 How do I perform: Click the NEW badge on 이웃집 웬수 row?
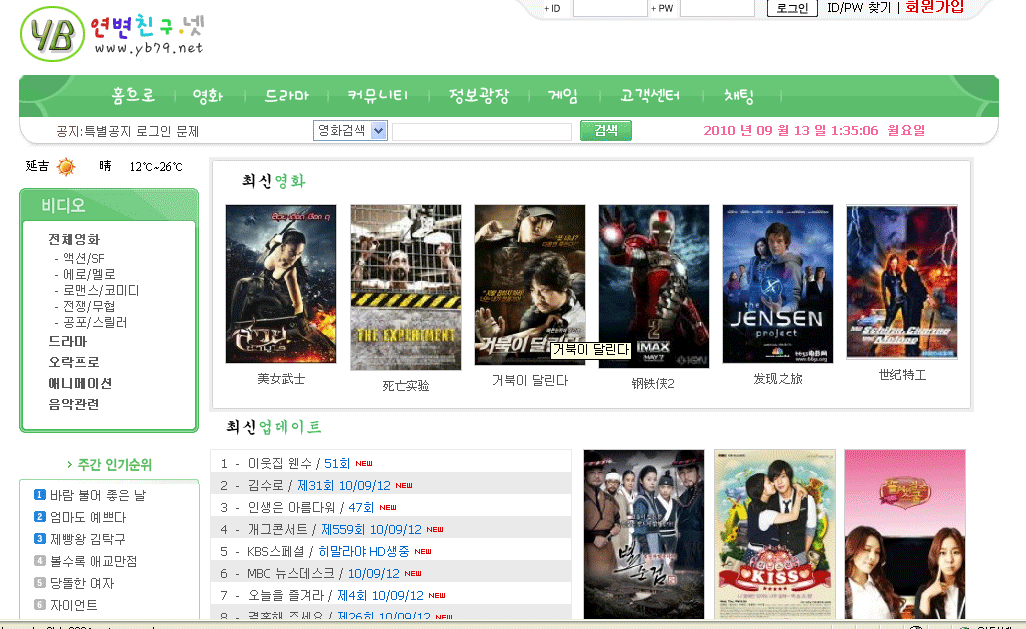click(x=364, y=463)
